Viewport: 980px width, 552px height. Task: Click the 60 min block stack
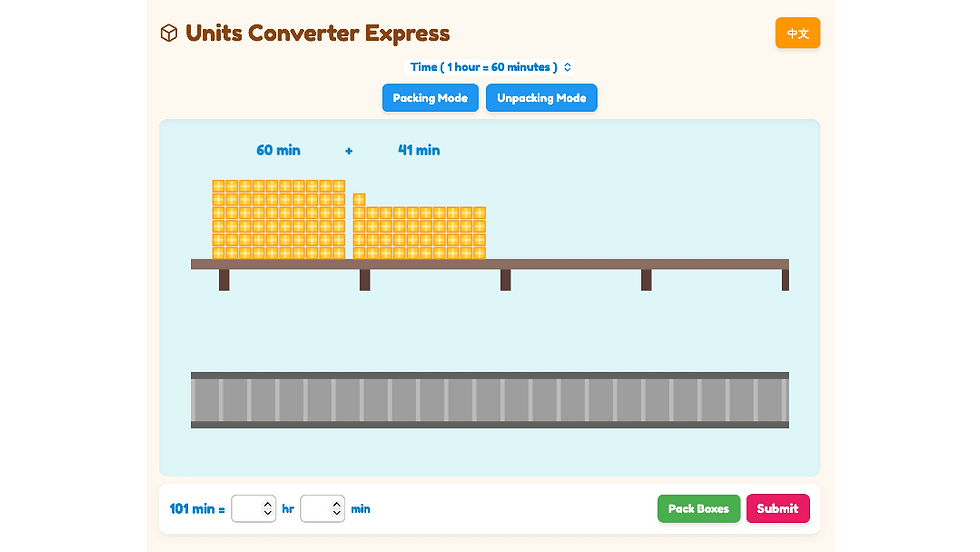click(278, 219)
